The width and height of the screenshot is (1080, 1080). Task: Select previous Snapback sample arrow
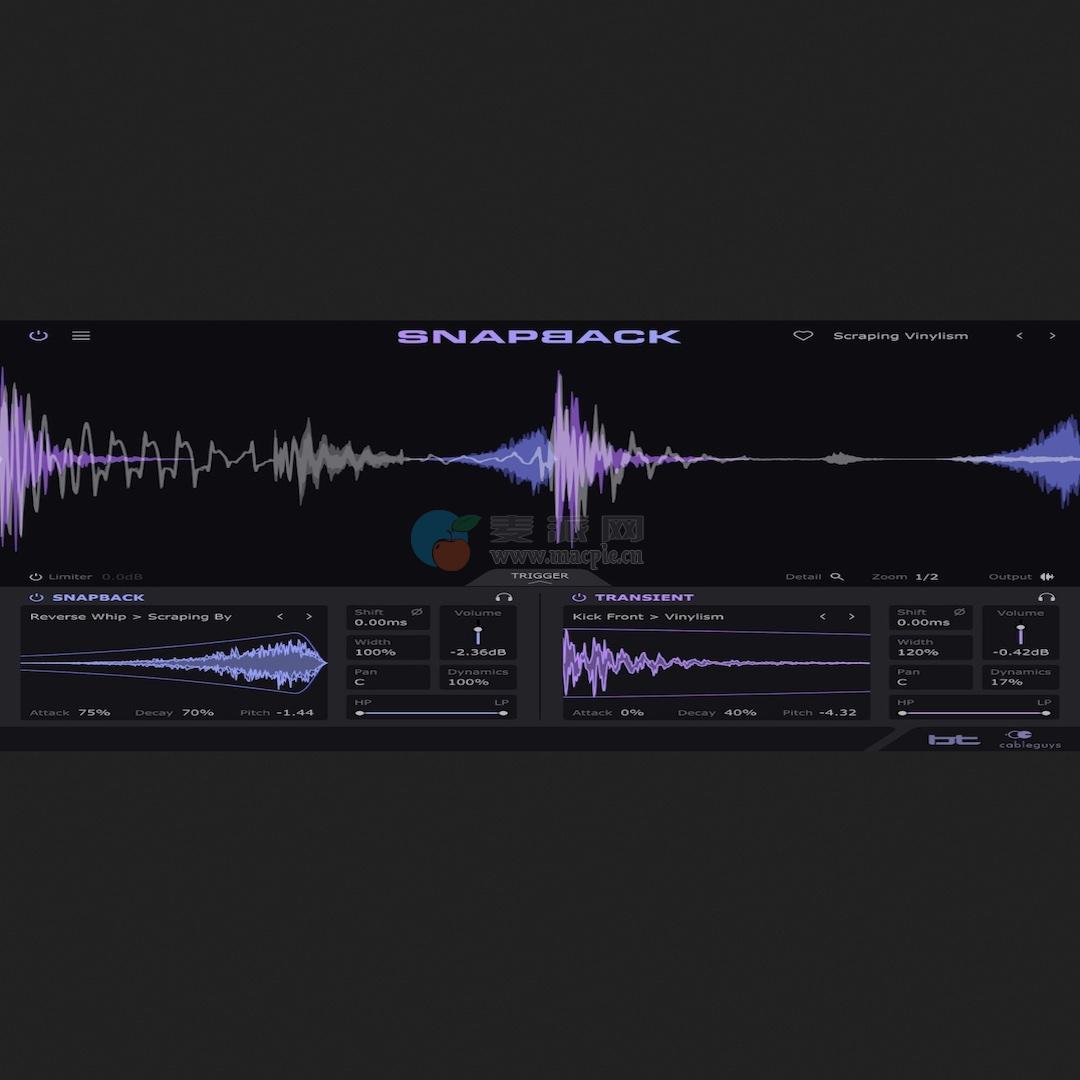click(280, 617)
